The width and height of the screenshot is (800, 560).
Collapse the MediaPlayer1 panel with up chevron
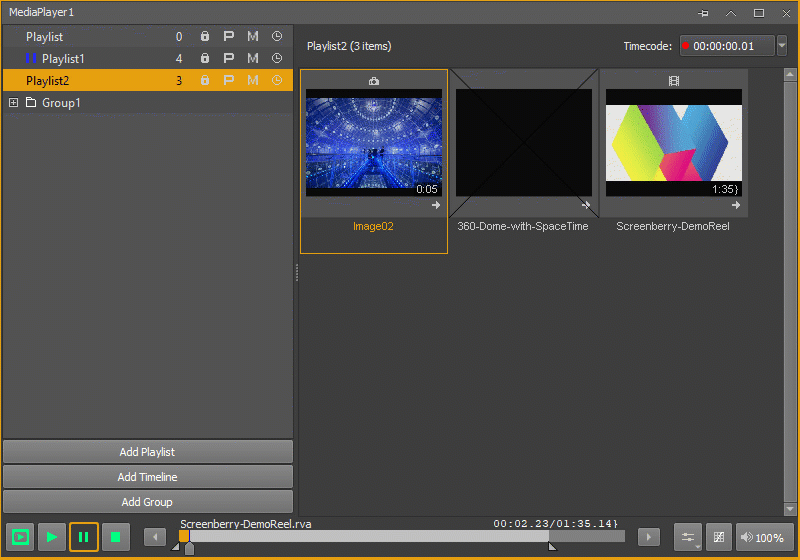point(731,13)
